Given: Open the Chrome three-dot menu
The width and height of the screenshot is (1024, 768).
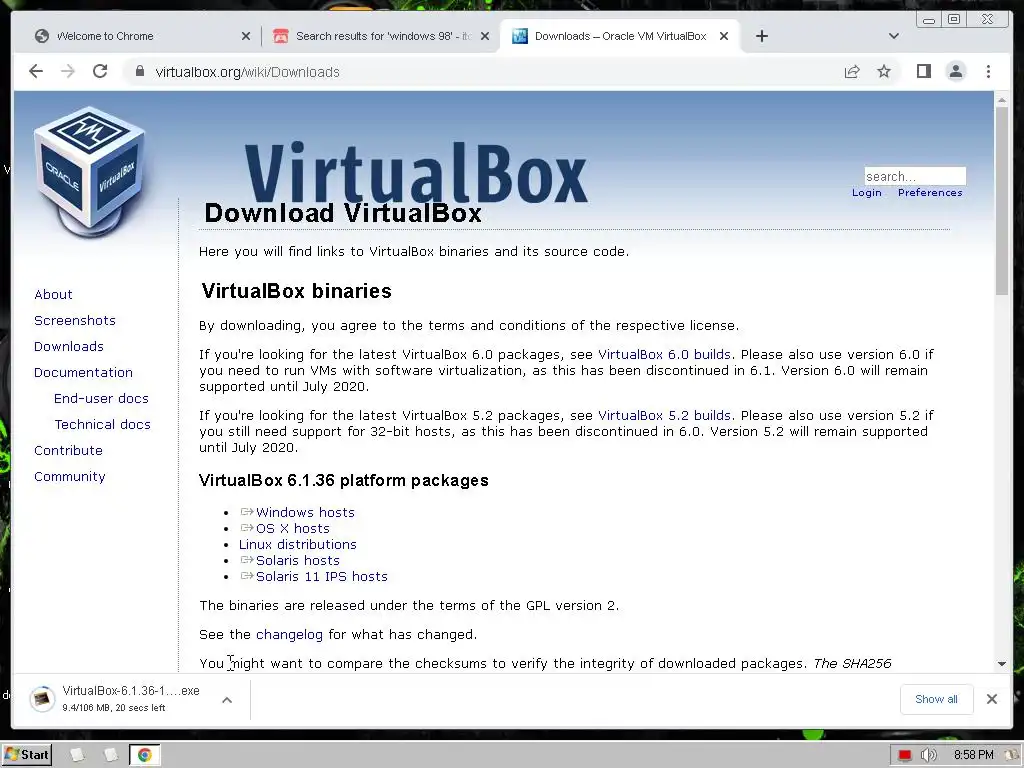Looking at the screenshot, I should [x=988, y=71].
